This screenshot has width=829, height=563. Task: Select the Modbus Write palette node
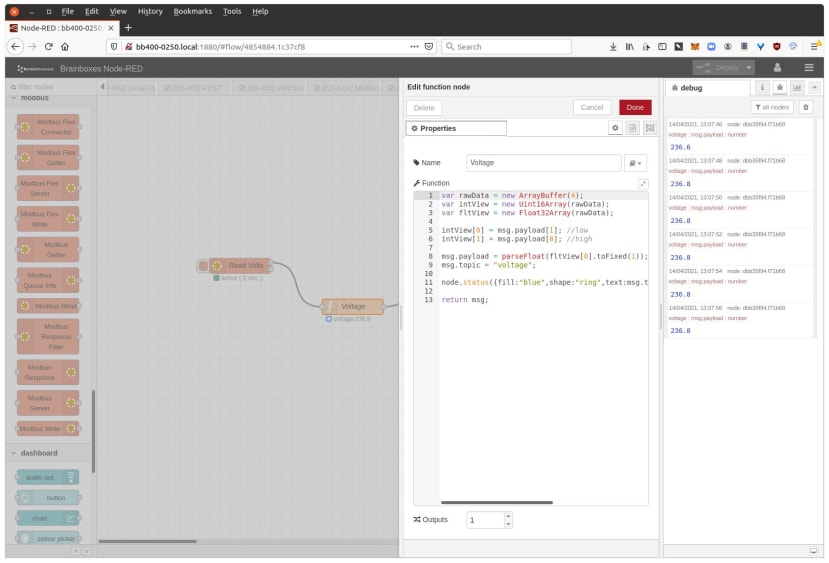click(x=48, y=429)
